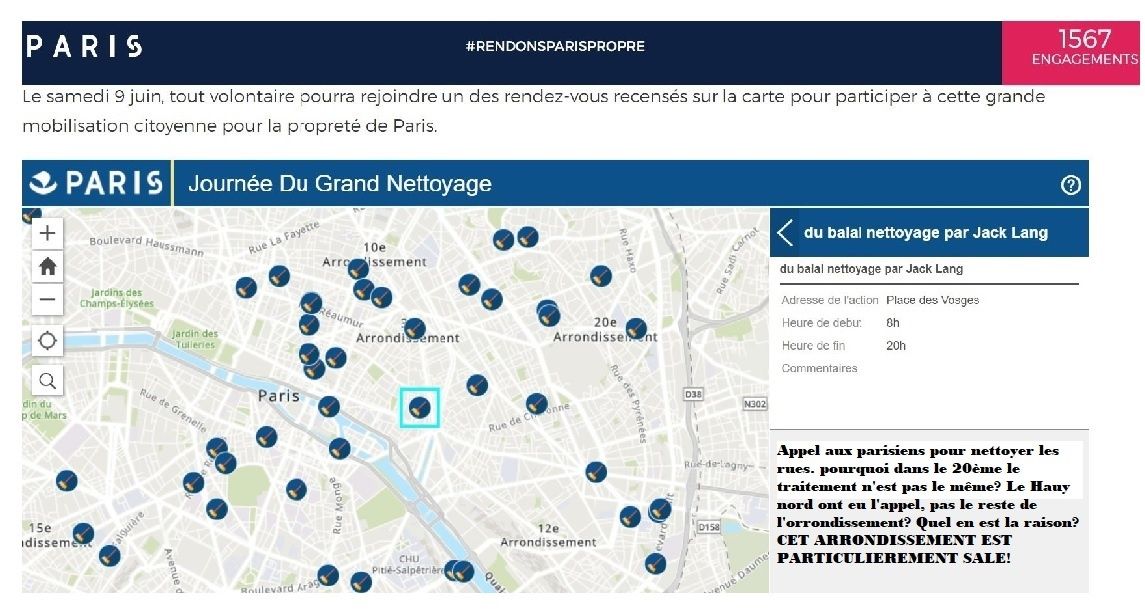1145x610 pixels.
Task: Zoom out the map with minus button
Action: click(47, 299)
